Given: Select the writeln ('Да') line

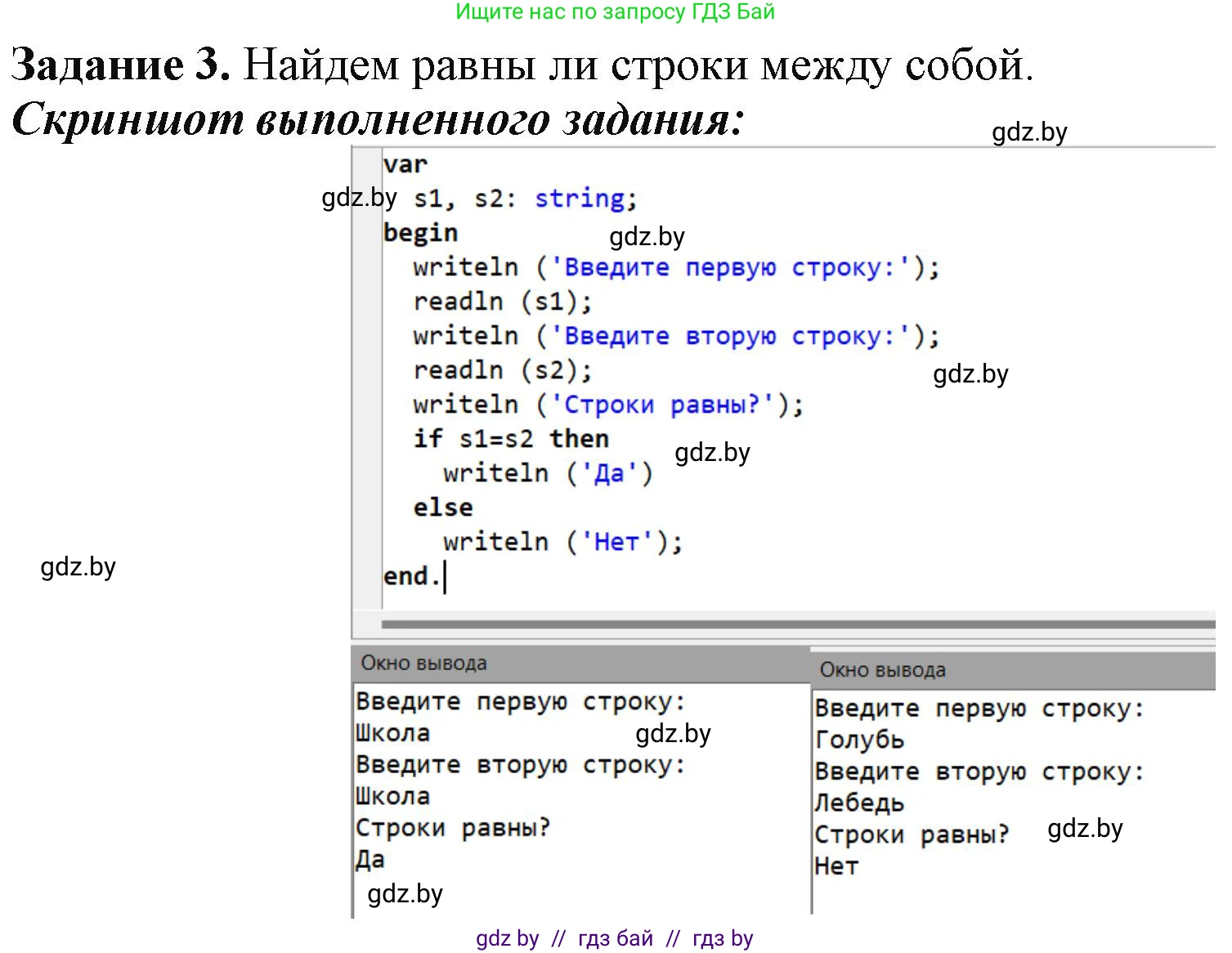Looking at the screenshot, I should point(546,472).
